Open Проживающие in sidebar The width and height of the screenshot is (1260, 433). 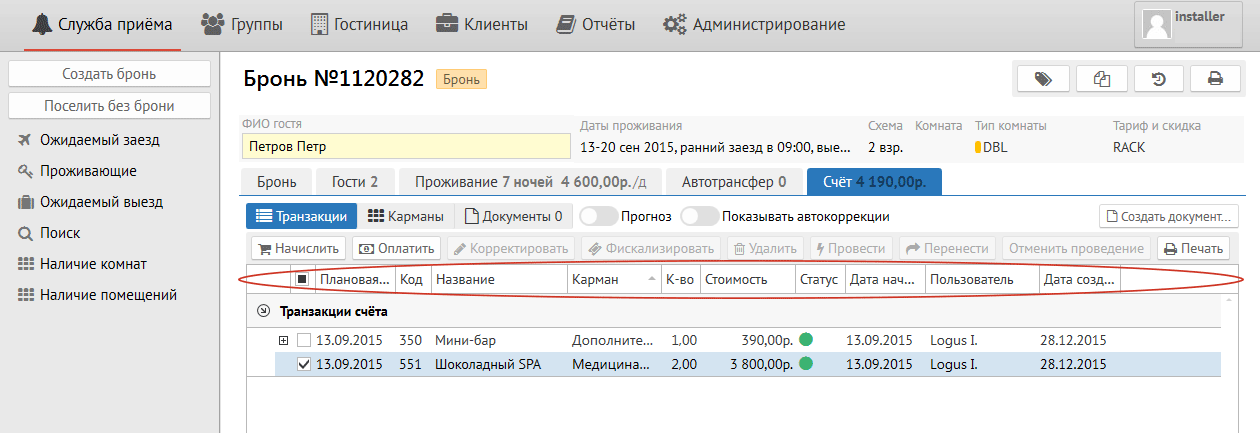pyautogui.click(x=88, y=171)
